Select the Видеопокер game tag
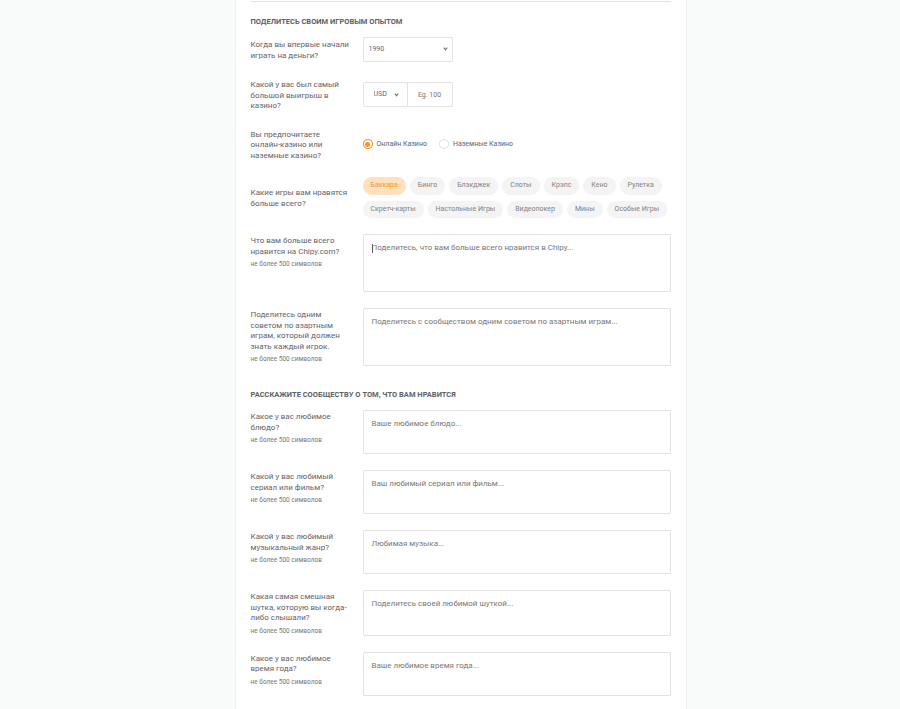 (535, 209)
